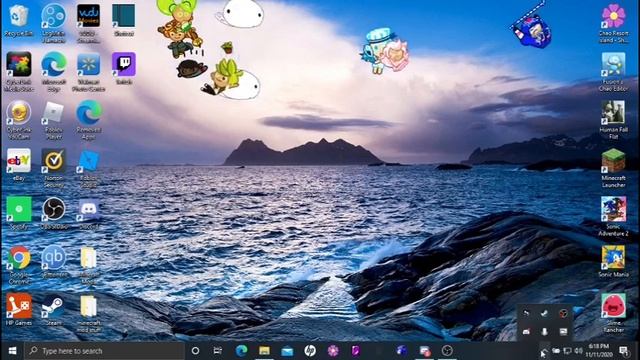Open the eBay desktop shortcut
The width and height of the screenshot is (640, 360).
pos(18,164)
